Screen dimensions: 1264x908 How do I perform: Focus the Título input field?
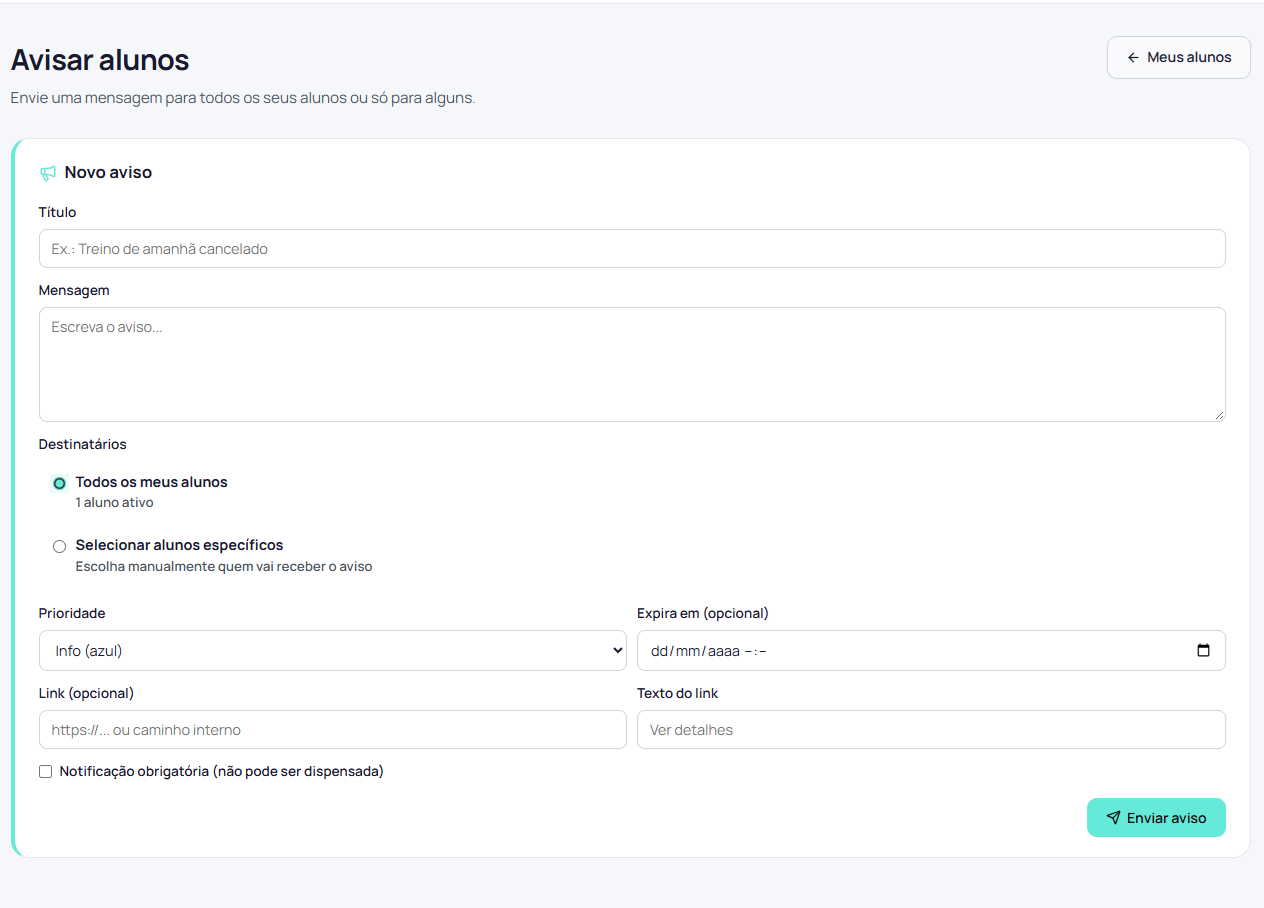click(x=632, y=249)
